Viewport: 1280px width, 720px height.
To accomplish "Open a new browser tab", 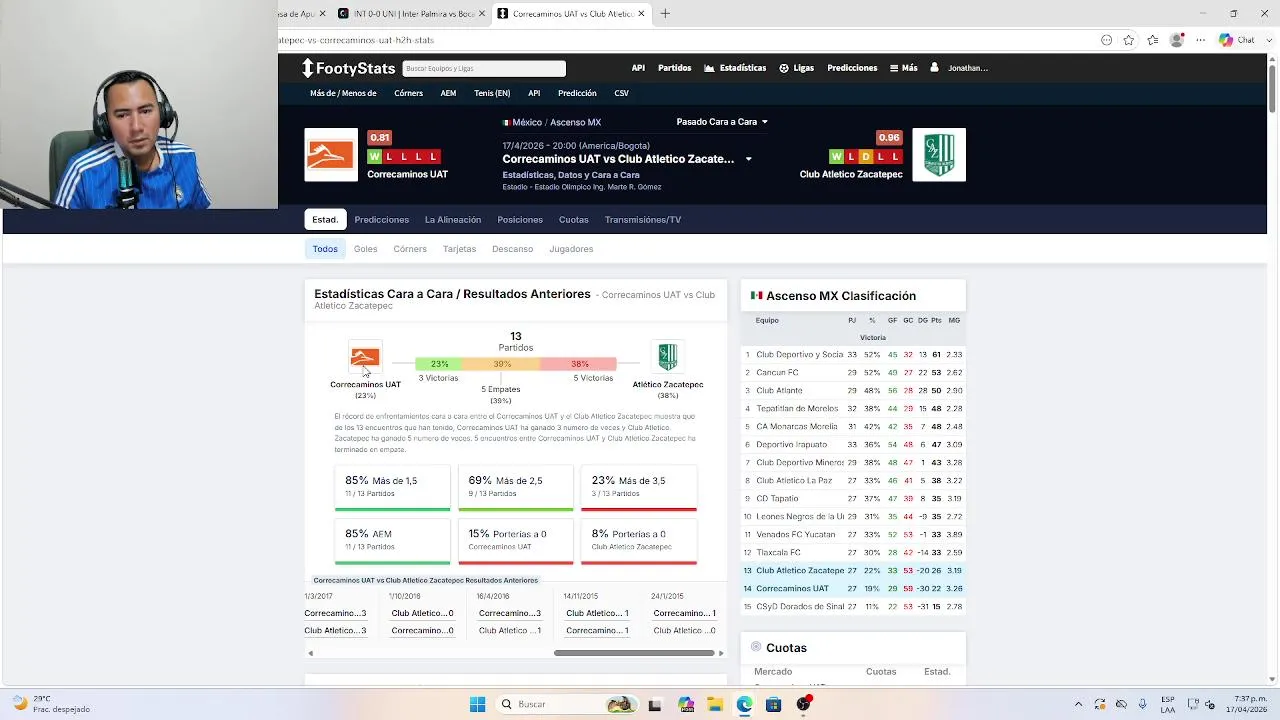I will (665, 14).
